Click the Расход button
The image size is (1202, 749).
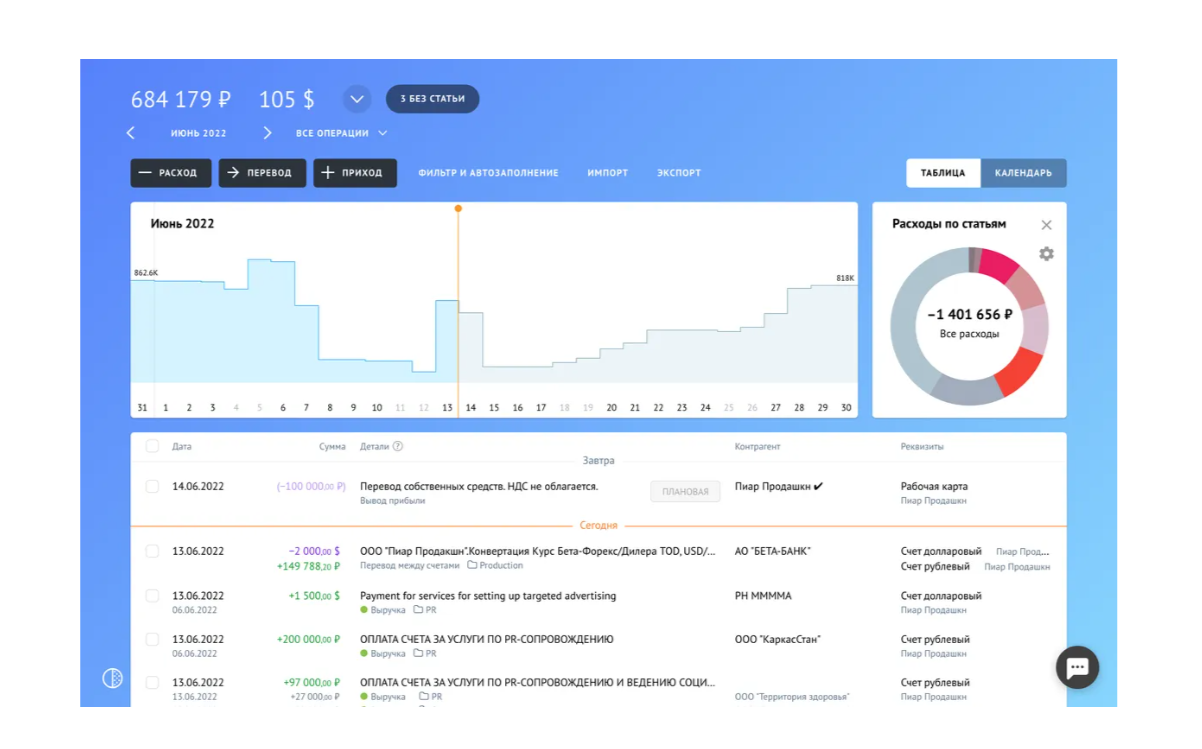[170, 173]
